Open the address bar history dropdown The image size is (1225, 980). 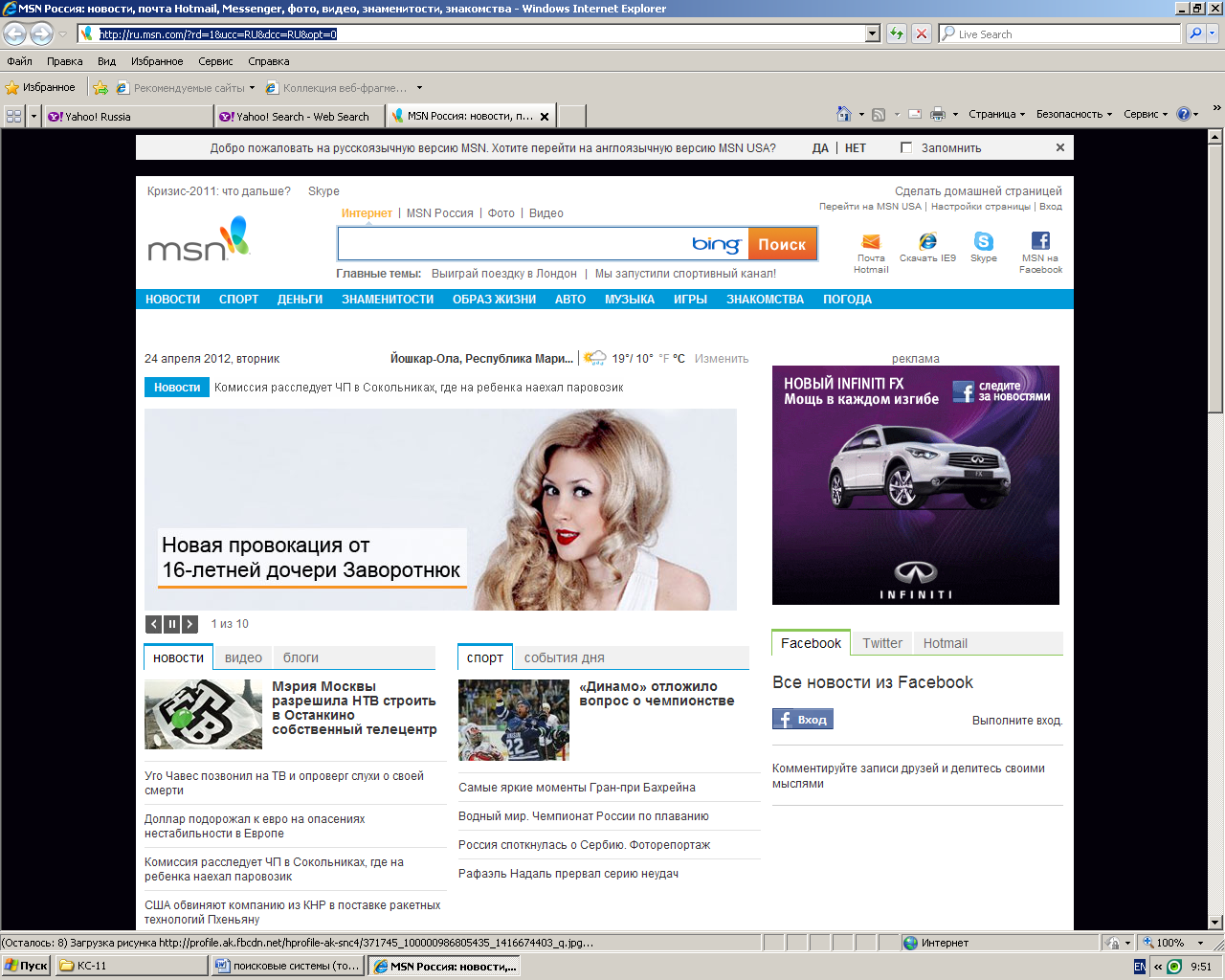point(872,33)
